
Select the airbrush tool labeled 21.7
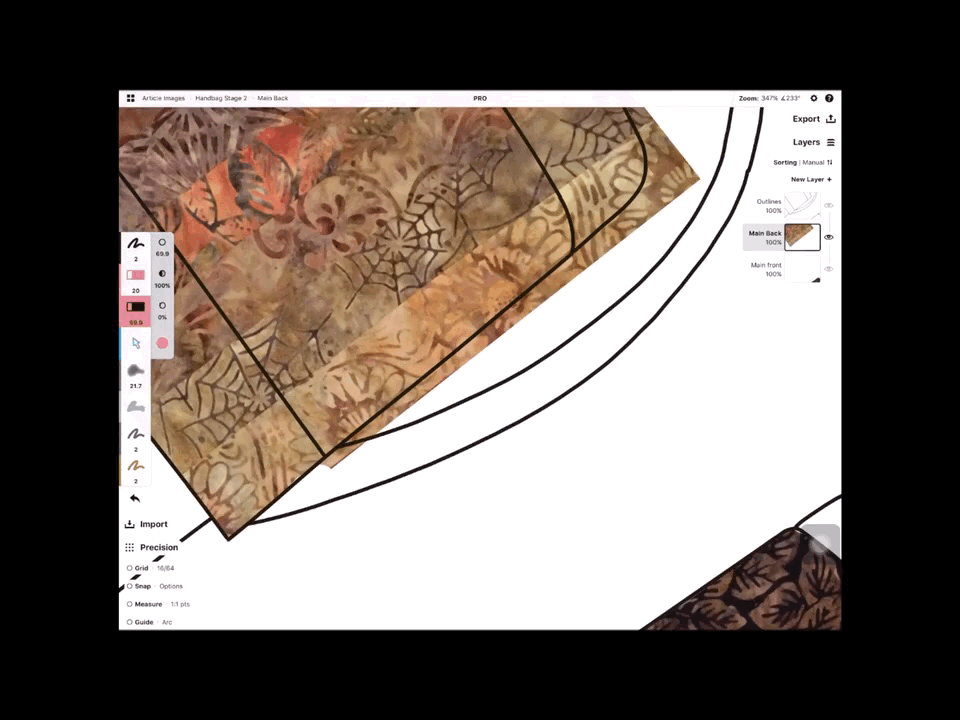tap(135, 370)
